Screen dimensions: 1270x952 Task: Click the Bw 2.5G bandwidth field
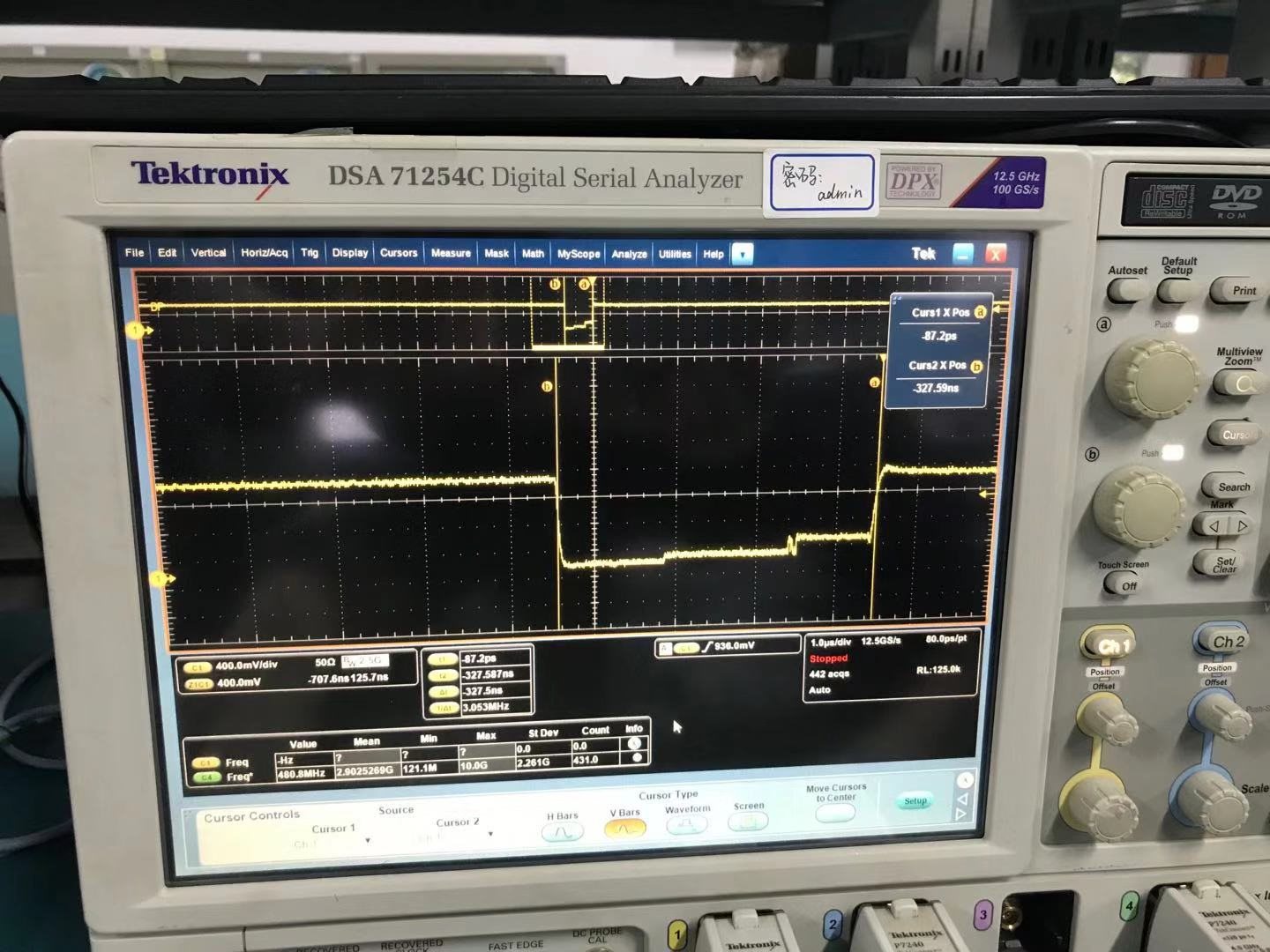tap(365, 660)
